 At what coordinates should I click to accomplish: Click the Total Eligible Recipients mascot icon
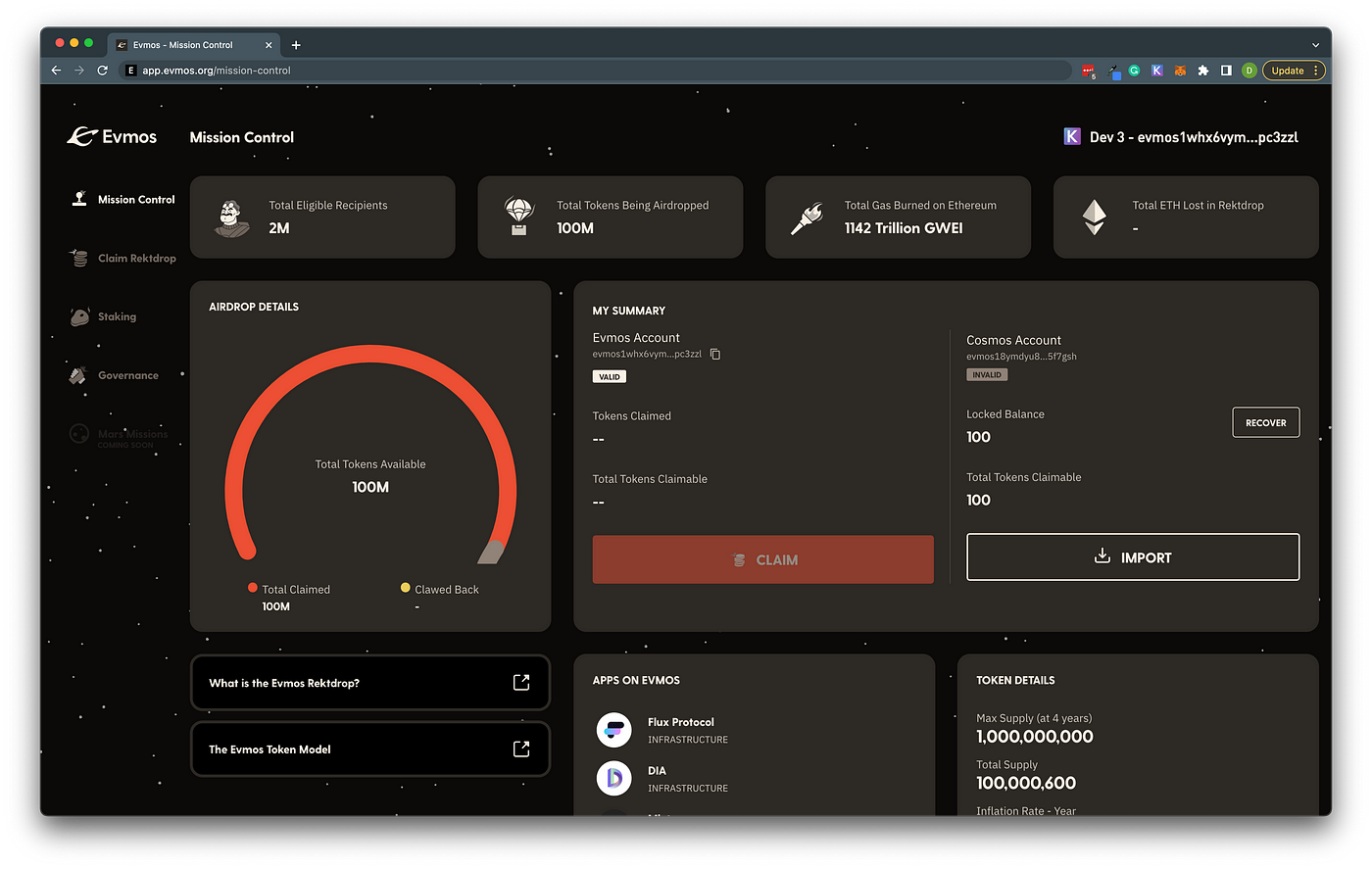[x=231, y=217]
